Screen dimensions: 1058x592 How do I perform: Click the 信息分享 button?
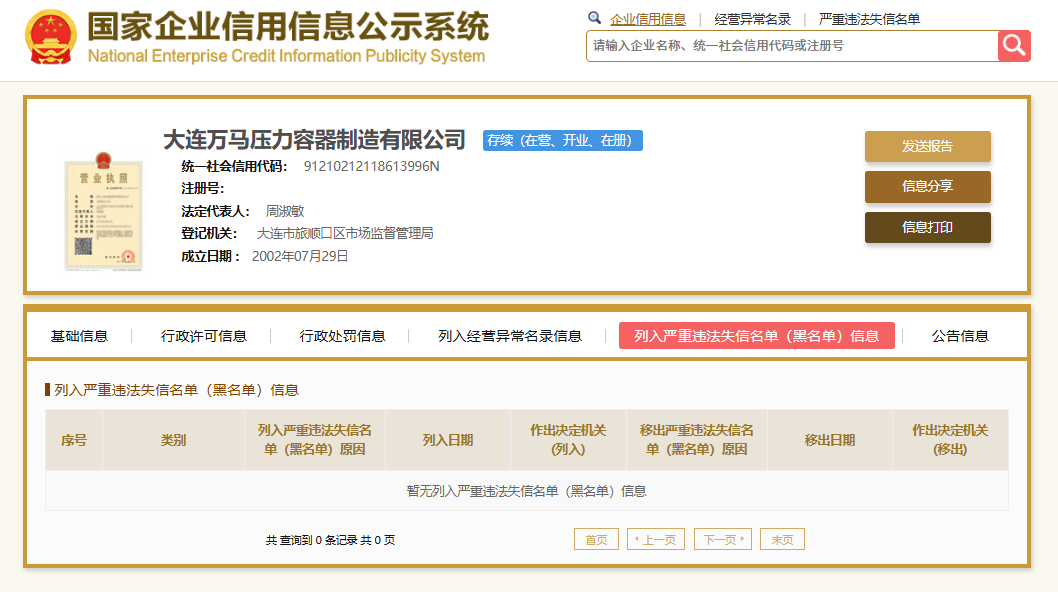(x=928, y=187)
